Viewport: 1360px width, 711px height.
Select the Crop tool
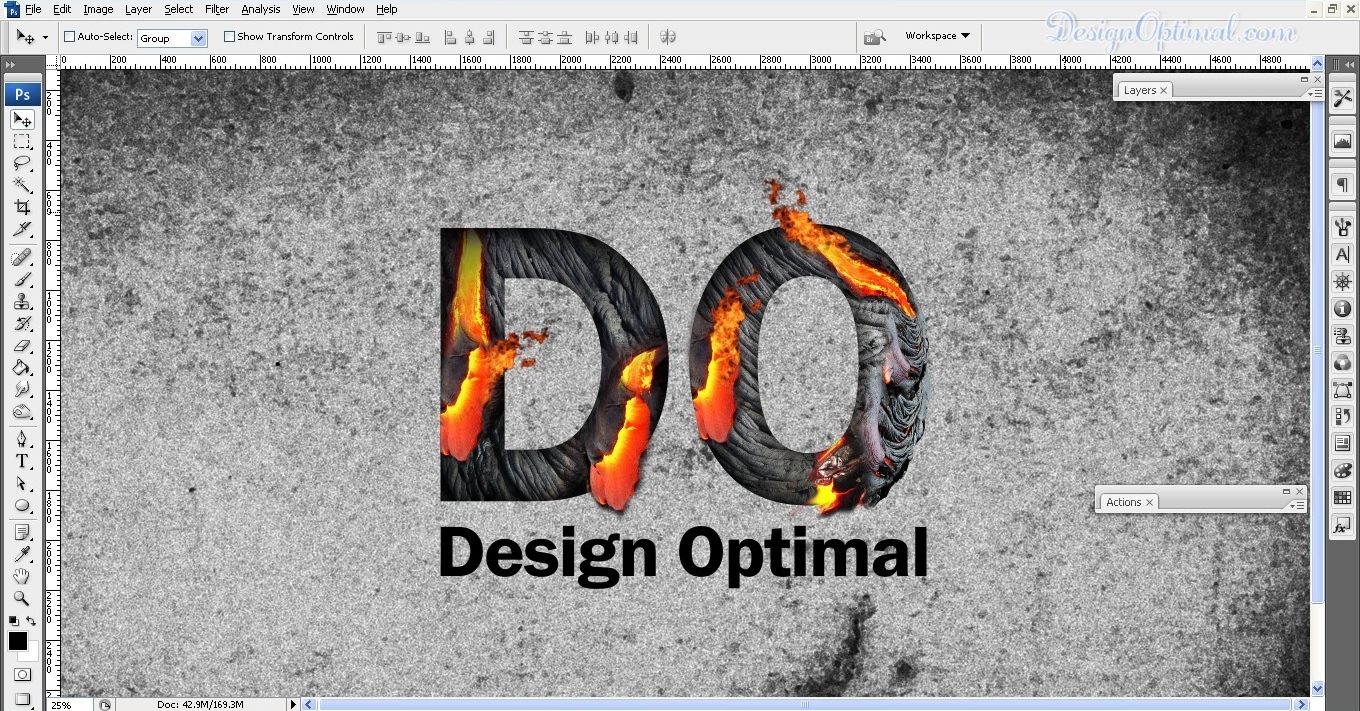(22, 207)
